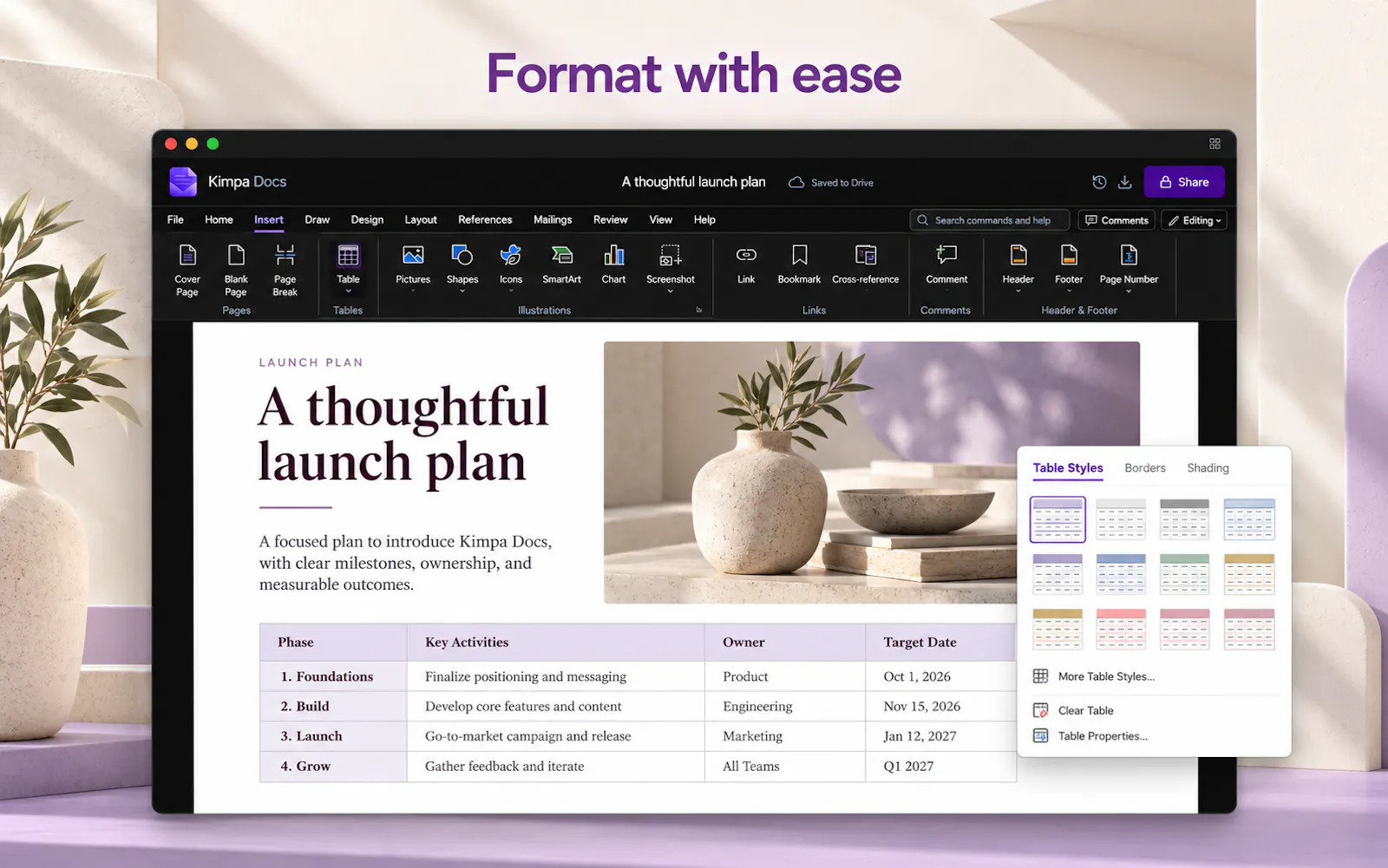Insert a Bookmark
The width and height of the screenshot is (1388, 868).
click(x=799, y=264)
